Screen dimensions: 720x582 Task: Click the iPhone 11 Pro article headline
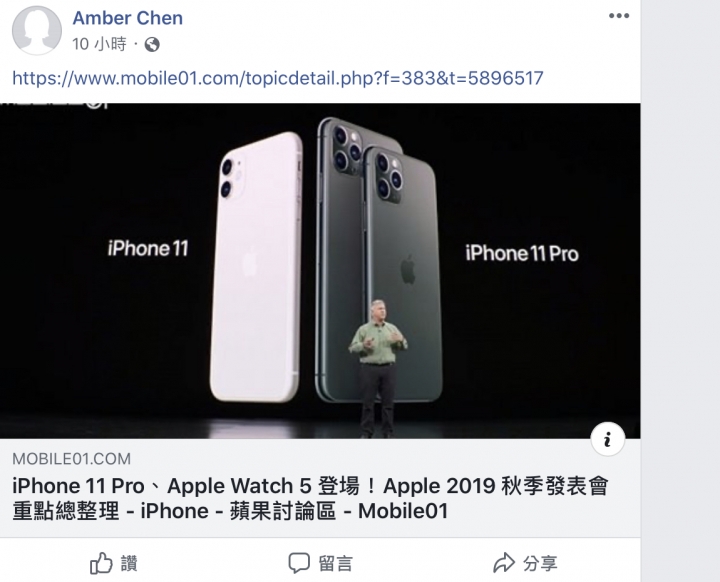310,498
